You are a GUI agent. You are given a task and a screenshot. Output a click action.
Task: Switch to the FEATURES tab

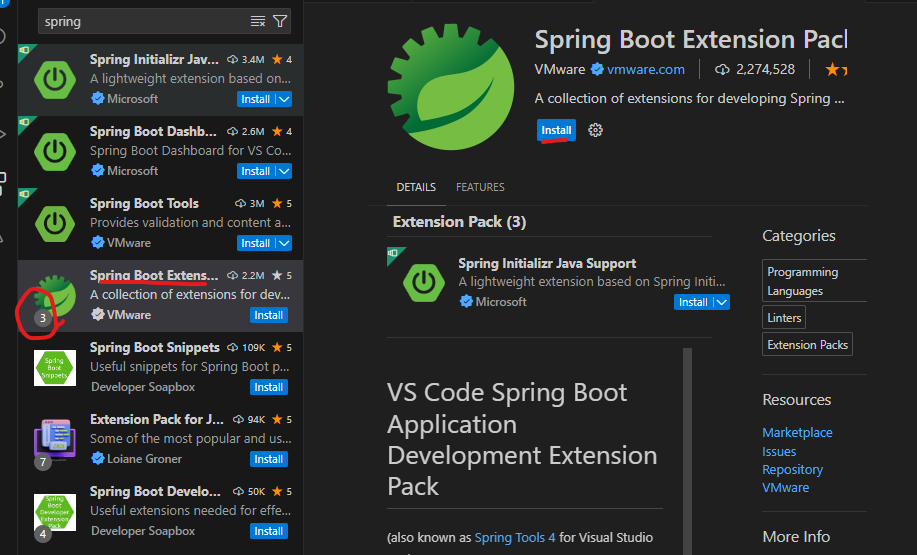click(480, 187)
